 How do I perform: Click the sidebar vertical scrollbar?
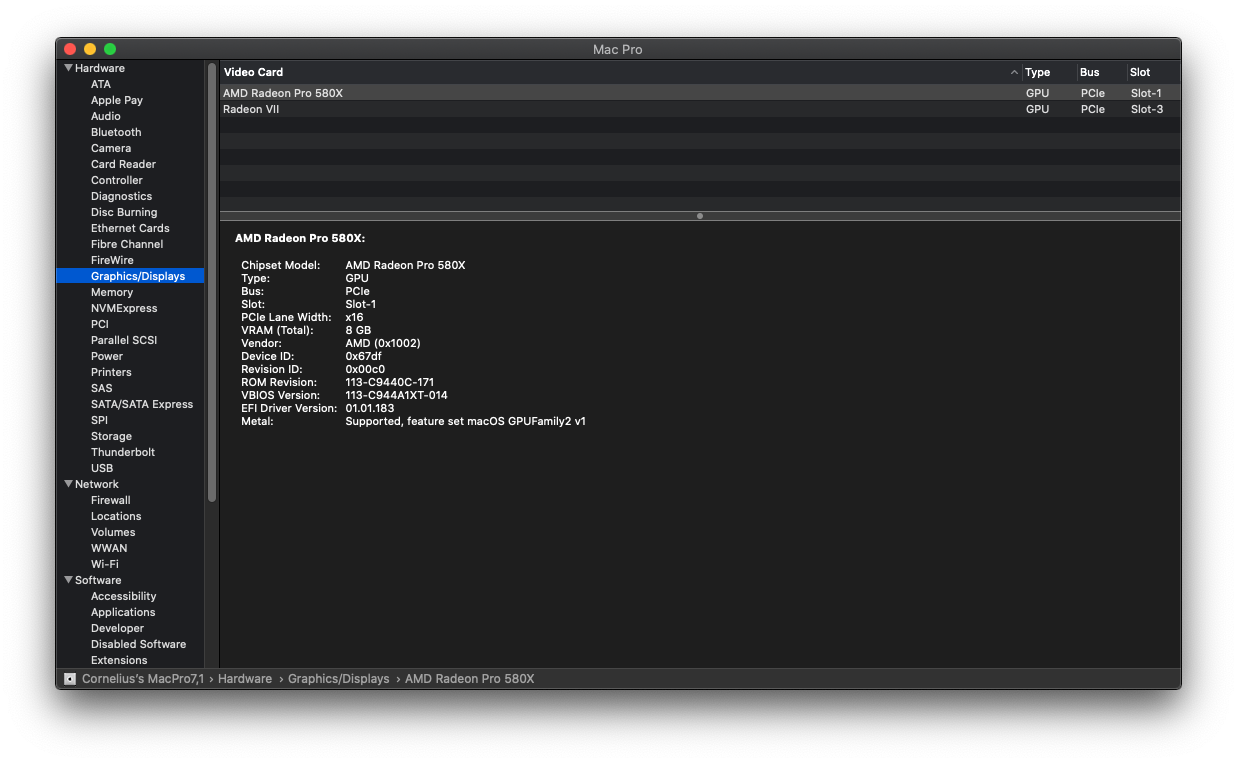pyautogui.click(x=212, y=282)
